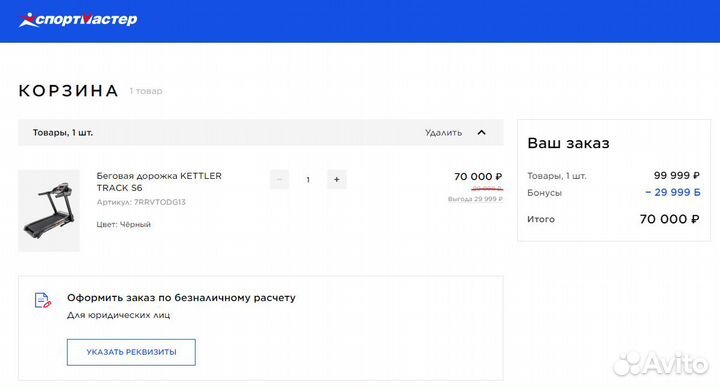Decrease treadmill quantity with minus button

279,180
